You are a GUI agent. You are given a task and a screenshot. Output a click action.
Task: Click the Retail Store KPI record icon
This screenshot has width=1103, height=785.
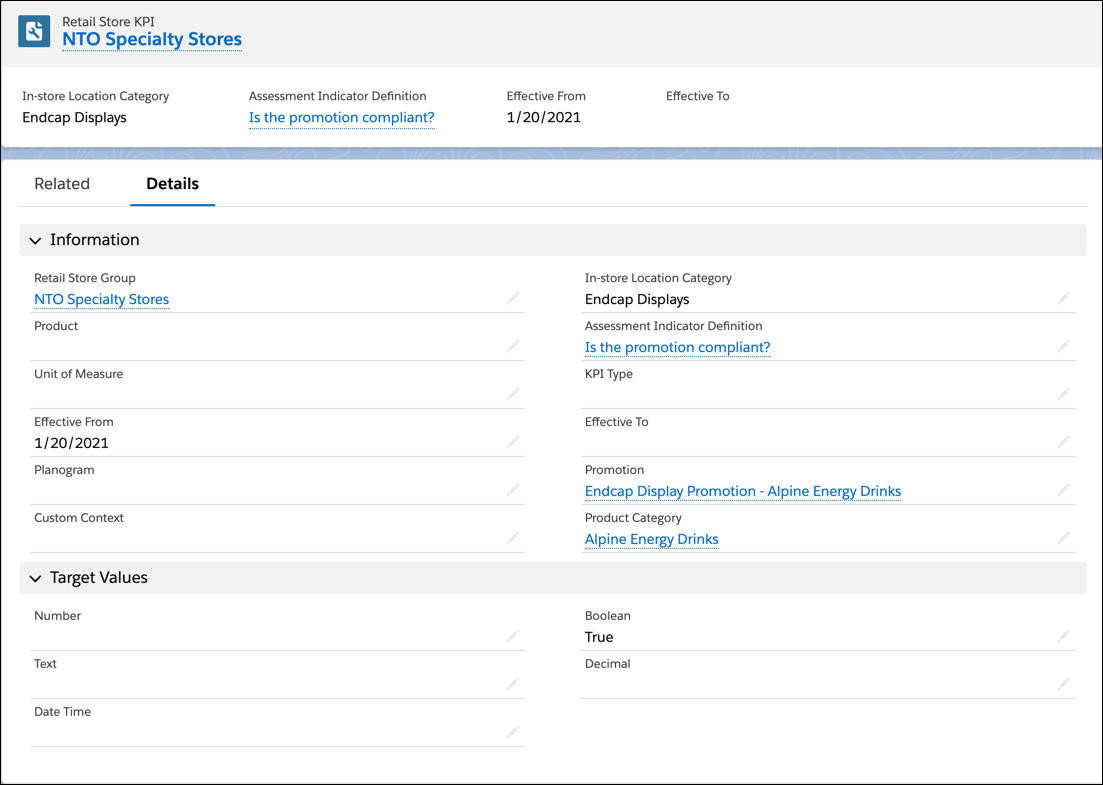34,32
